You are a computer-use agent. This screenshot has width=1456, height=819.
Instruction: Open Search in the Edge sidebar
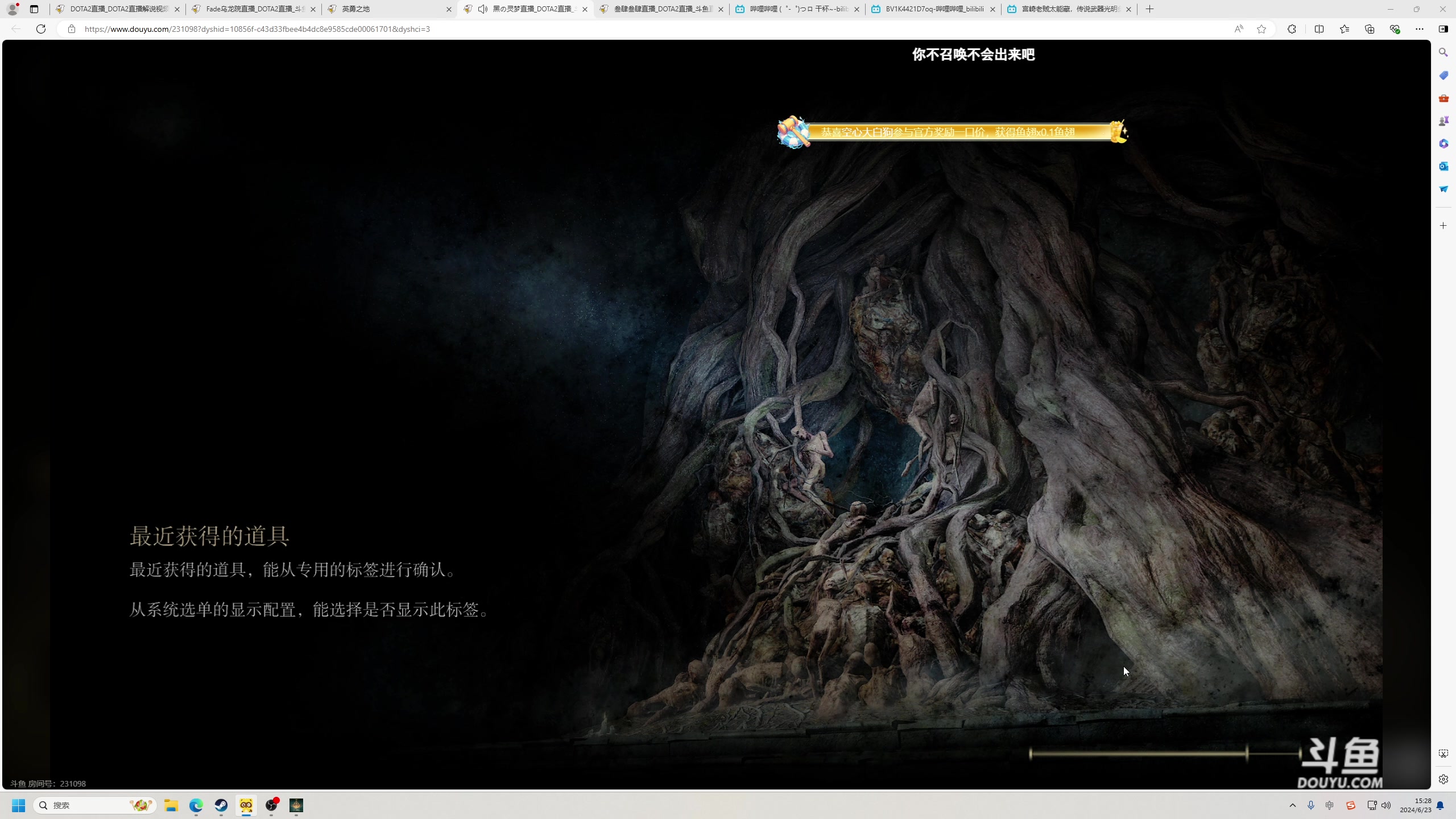click(x=1443, y=52)
